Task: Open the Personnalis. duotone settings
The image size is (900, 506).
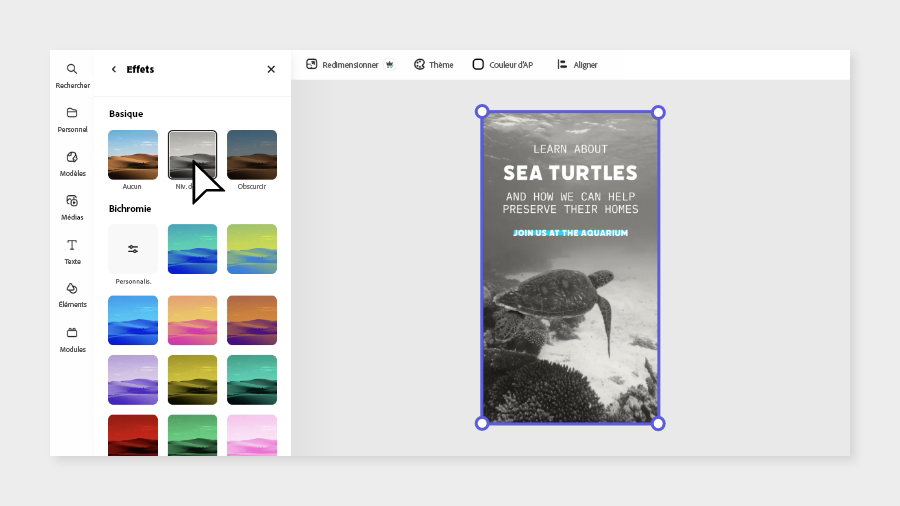Action: click(133, 249)
